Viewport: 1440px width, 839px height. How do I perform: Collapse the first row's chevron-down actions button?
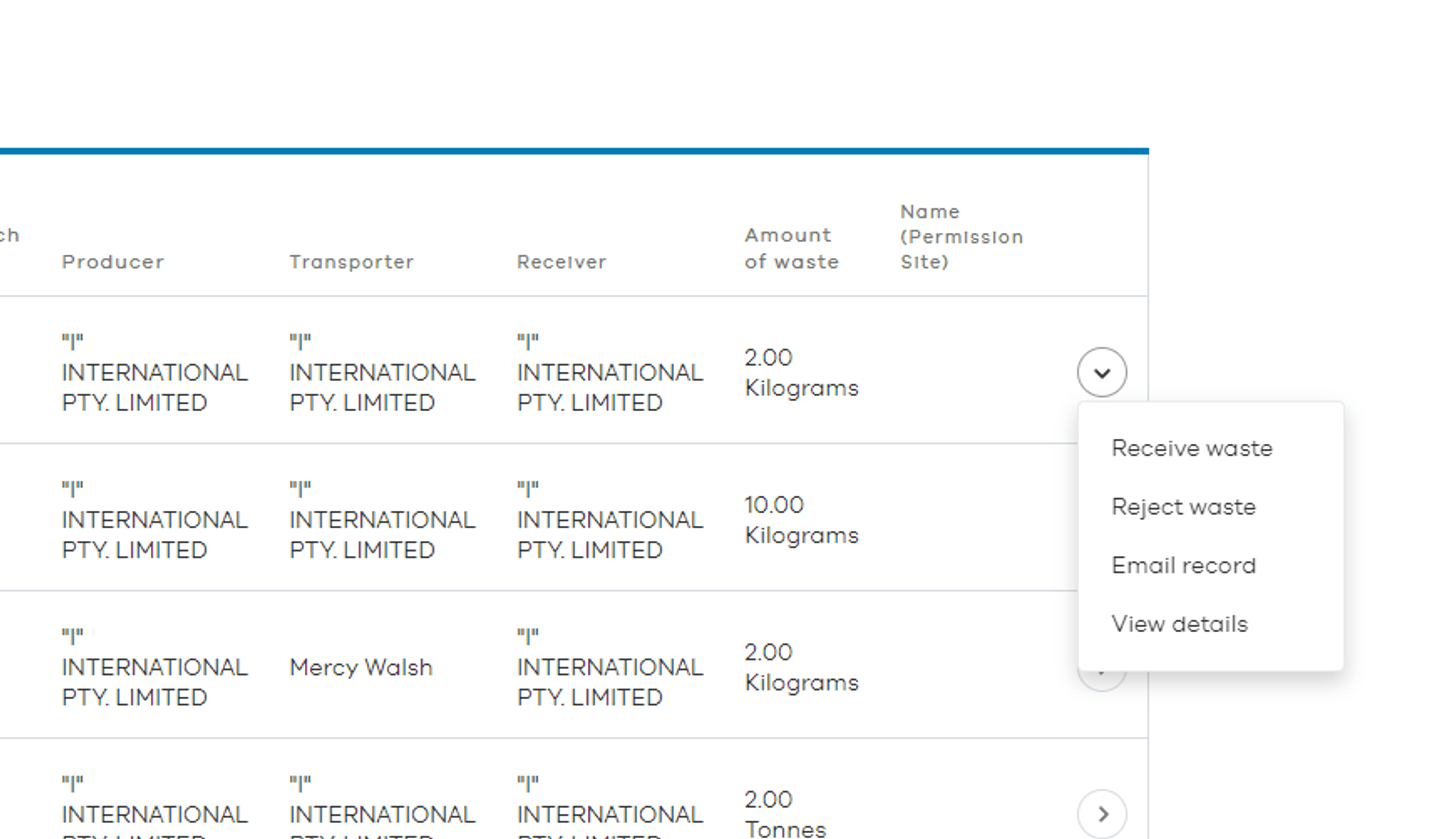(1101, 373)
